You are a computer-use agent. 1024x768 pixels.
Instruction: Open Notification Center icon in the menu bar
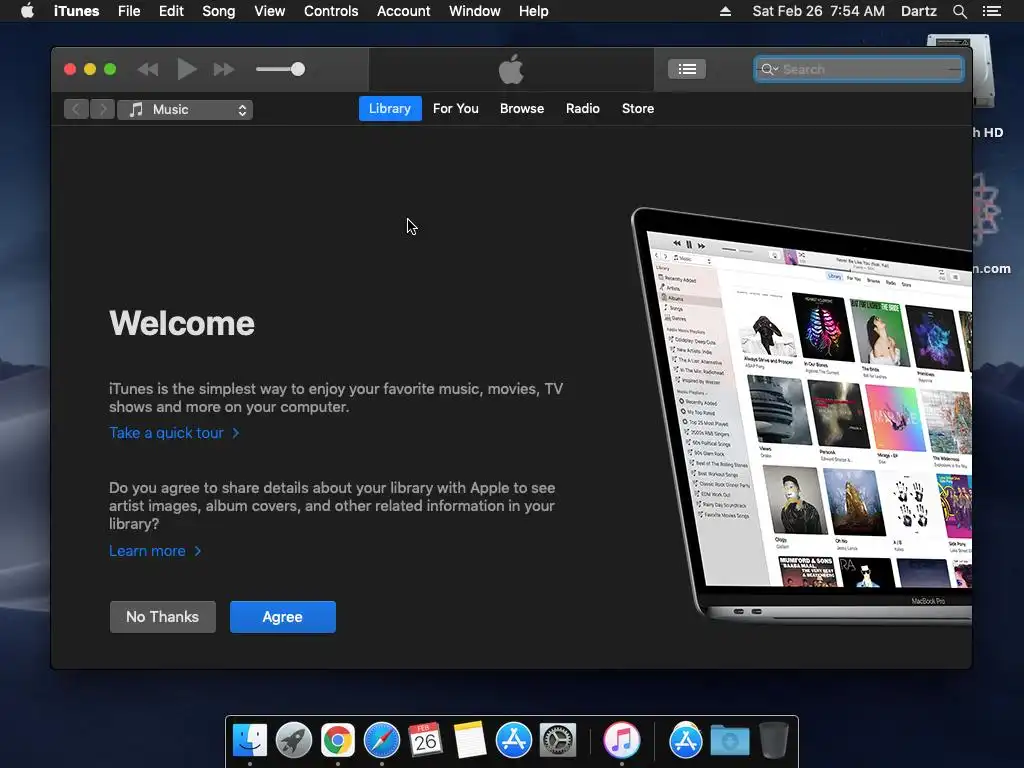tap(991, 11)
